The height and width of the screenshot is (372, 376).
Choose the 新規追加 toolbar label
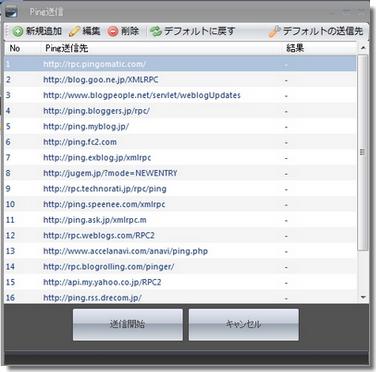44,31
